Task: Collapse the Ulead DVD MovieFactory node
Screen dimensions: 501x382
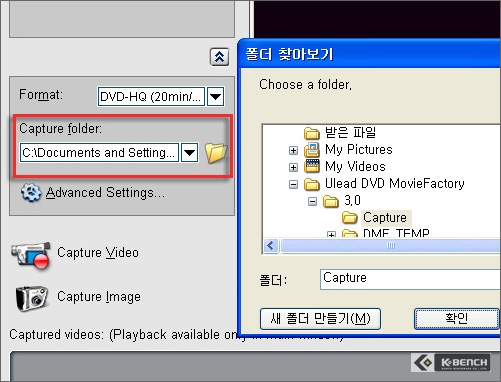Action: point(293,184)
